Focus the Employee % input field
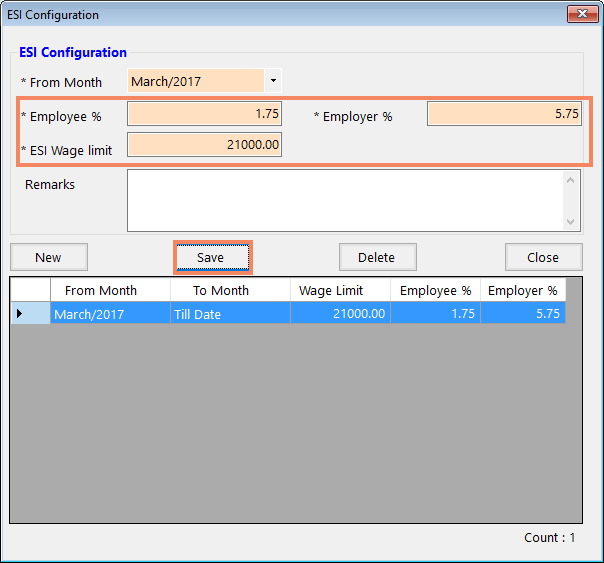This screenshot has height=563, width=604. point(204,114)
